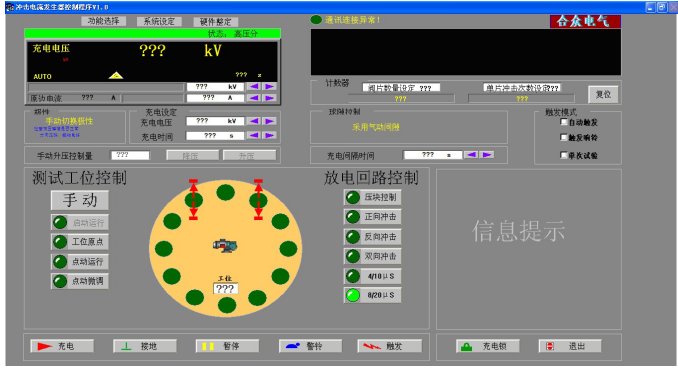The width and height of the screenshot is (678, 368).
Task: Click the yellow triangle marker on AUTO gauge
Action: click(116, 76)
